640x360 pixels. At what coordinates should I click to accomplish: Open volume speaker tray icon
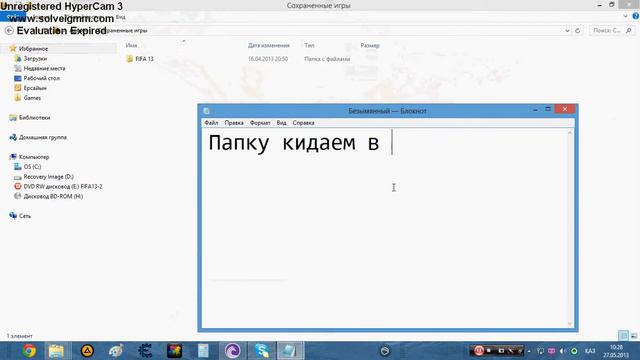point(562,351)
